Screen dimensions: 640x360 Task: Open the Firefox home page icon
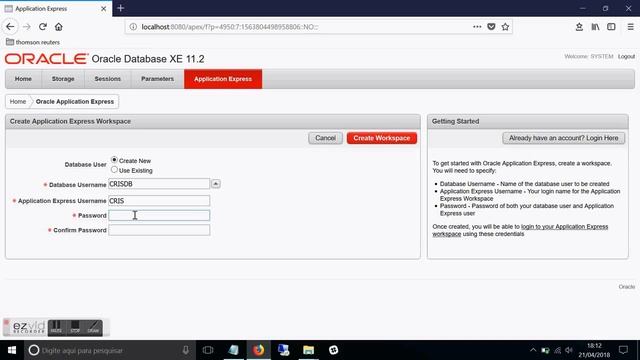pyautogui.click(x=58, y=27)
